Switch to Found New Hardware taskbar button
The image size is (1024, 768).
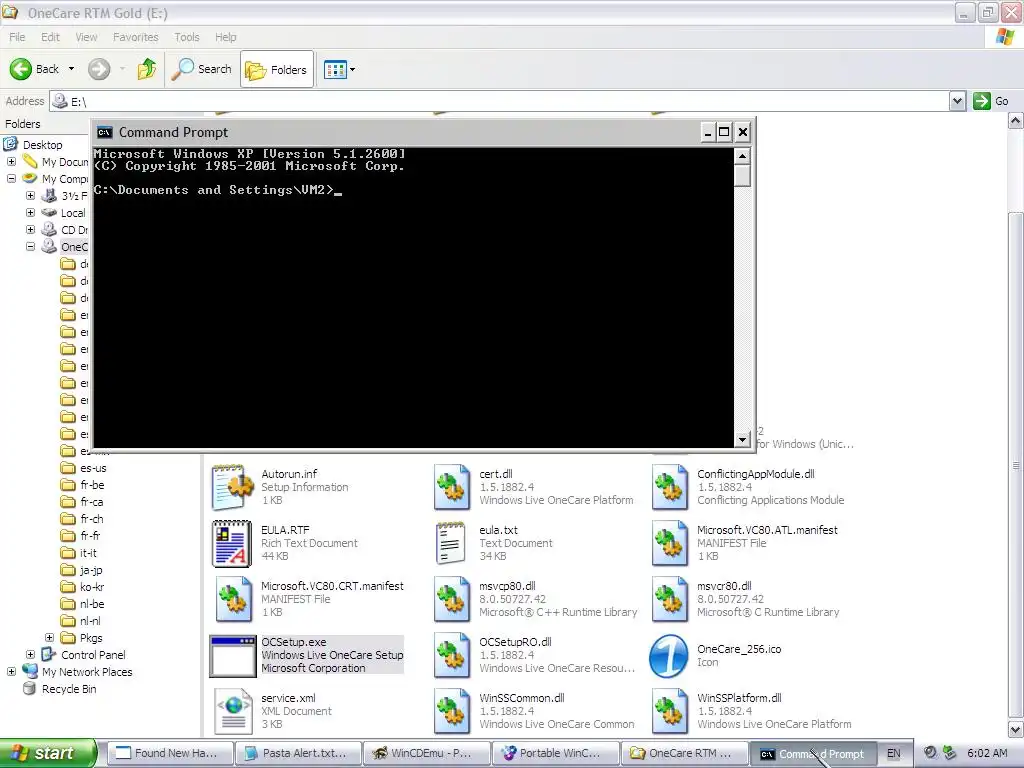click(x=168, y=754)
